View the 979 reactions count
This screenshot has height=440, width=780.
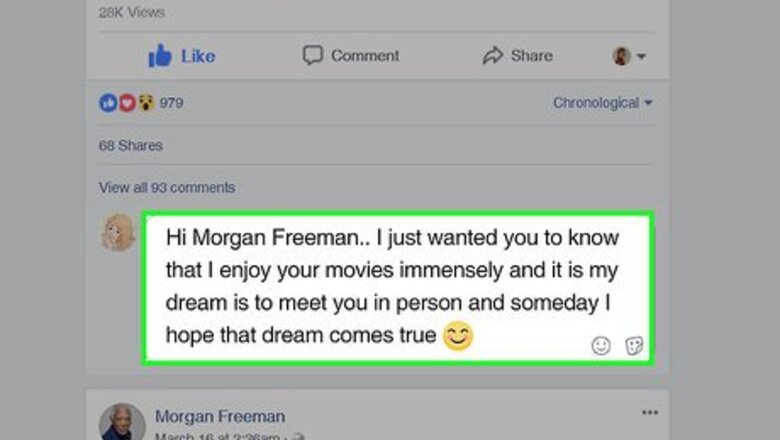pos(171,103)
